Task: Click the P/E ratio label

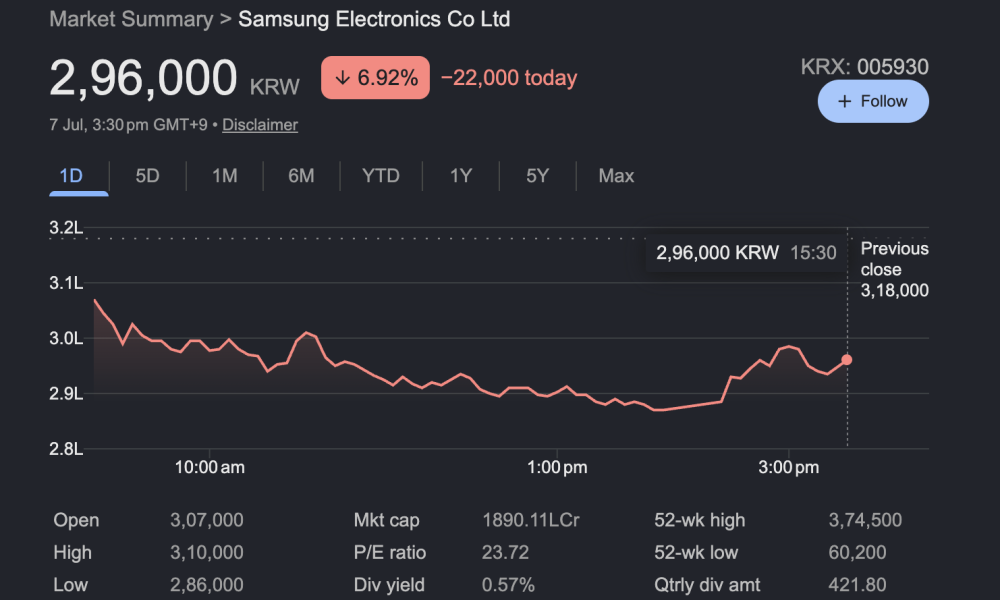Action: (x=390, y=552)
